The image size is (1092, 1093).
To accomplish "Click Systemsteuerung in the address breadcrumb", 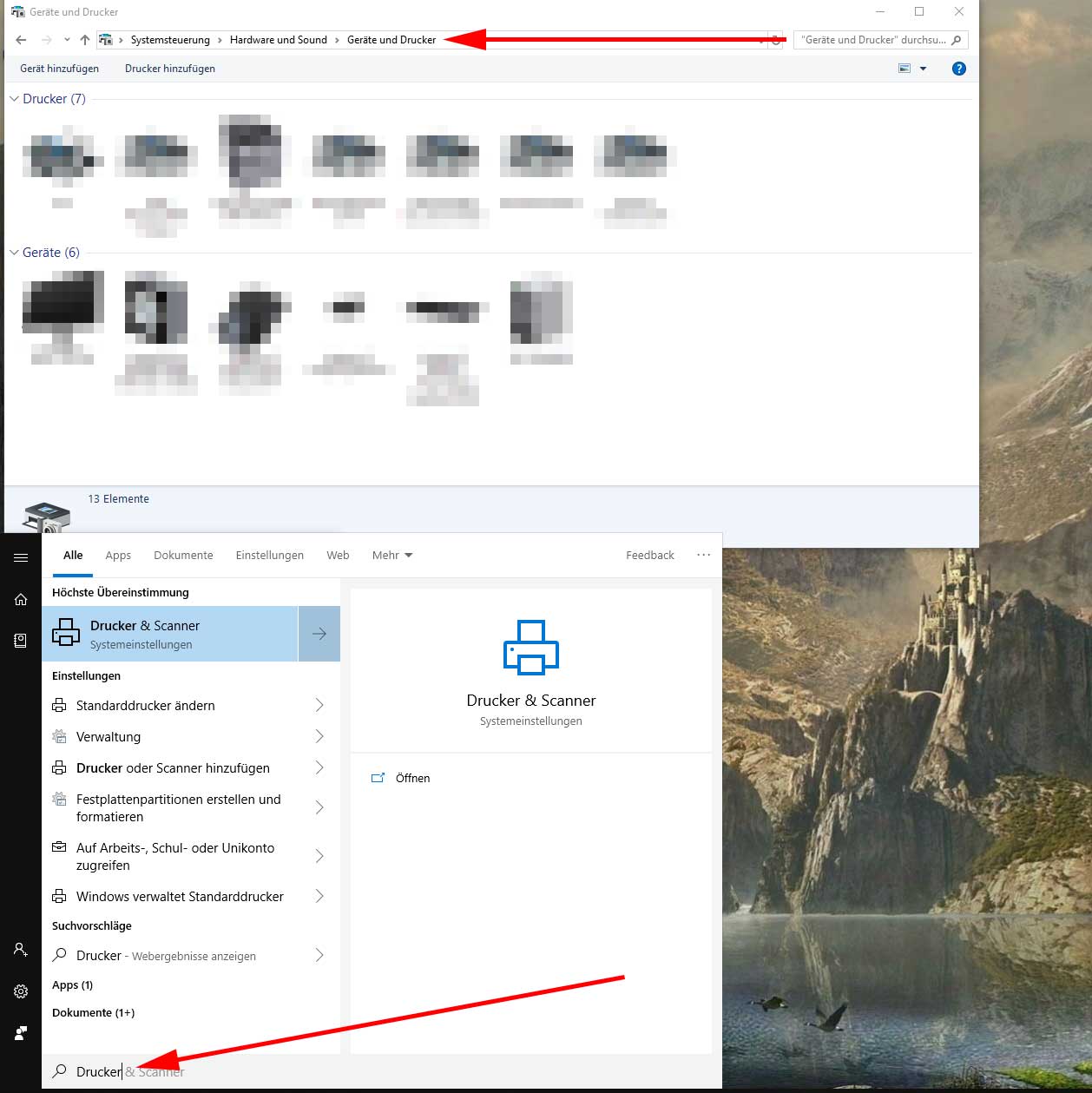I will coord(170,40).
